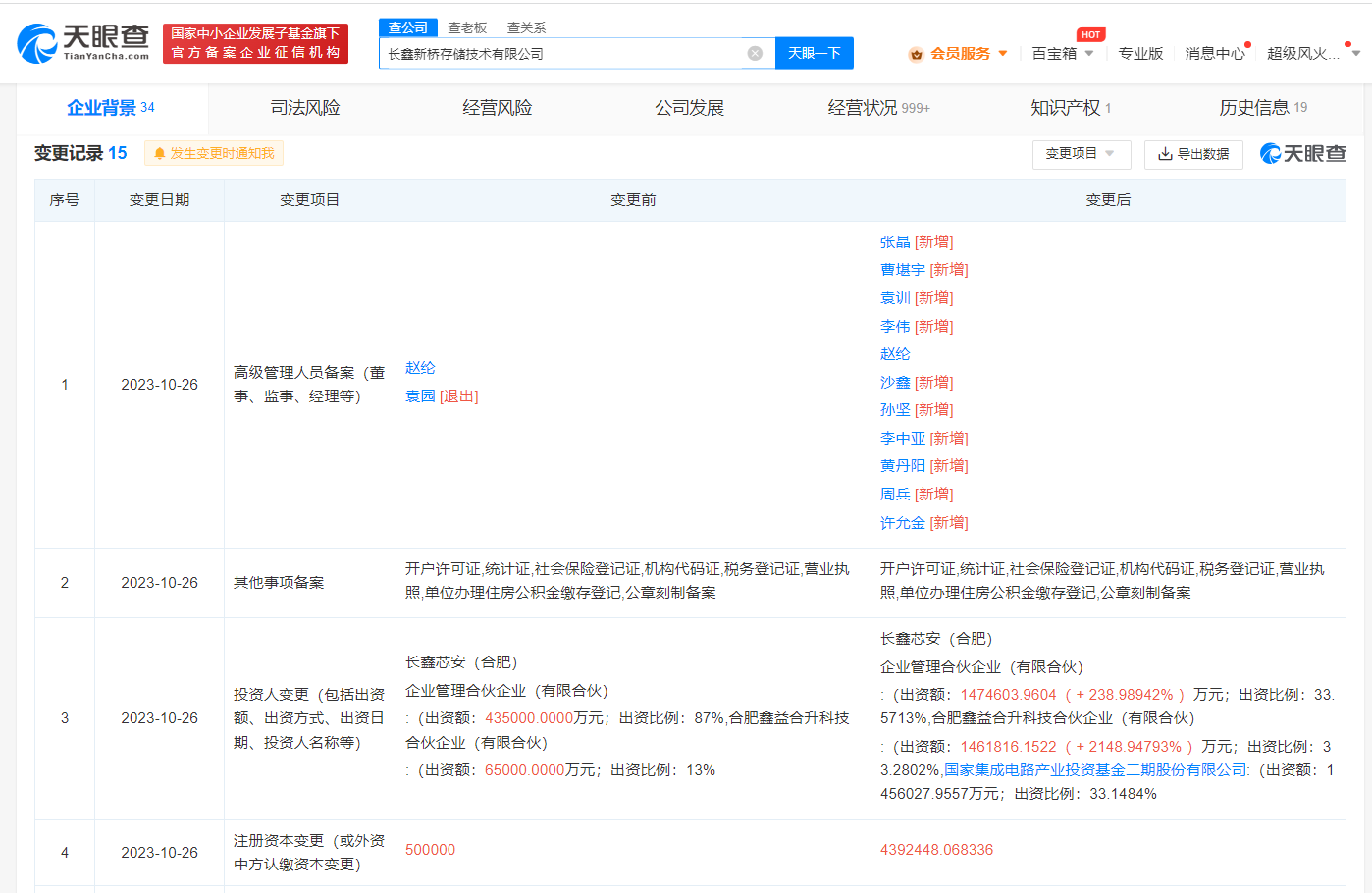Open the 超级风火 account dropdown
The height and width of the screenshot is (893, 1372).
tap(1355, 54)
